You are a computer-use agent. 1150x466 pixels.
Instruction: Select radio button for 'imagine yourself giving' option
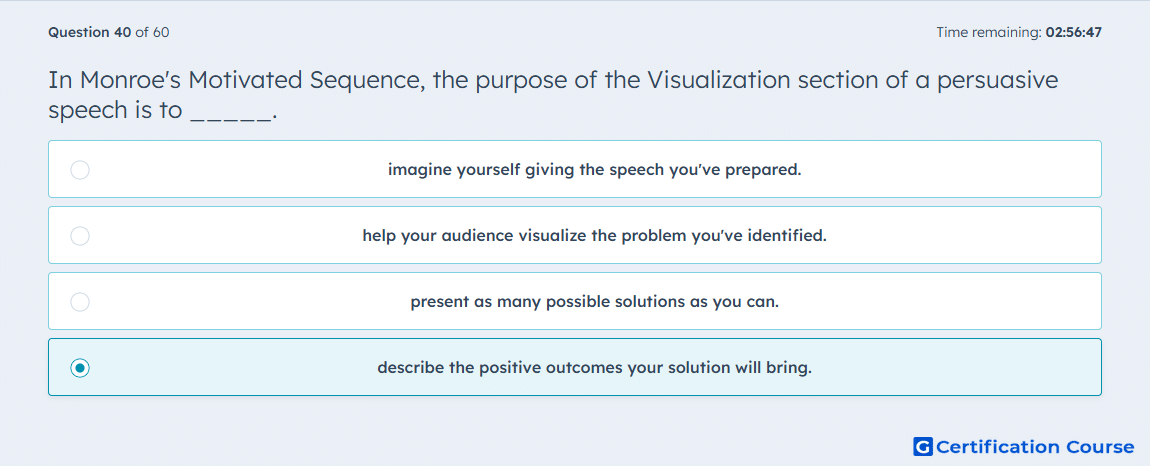click(80, 170)
